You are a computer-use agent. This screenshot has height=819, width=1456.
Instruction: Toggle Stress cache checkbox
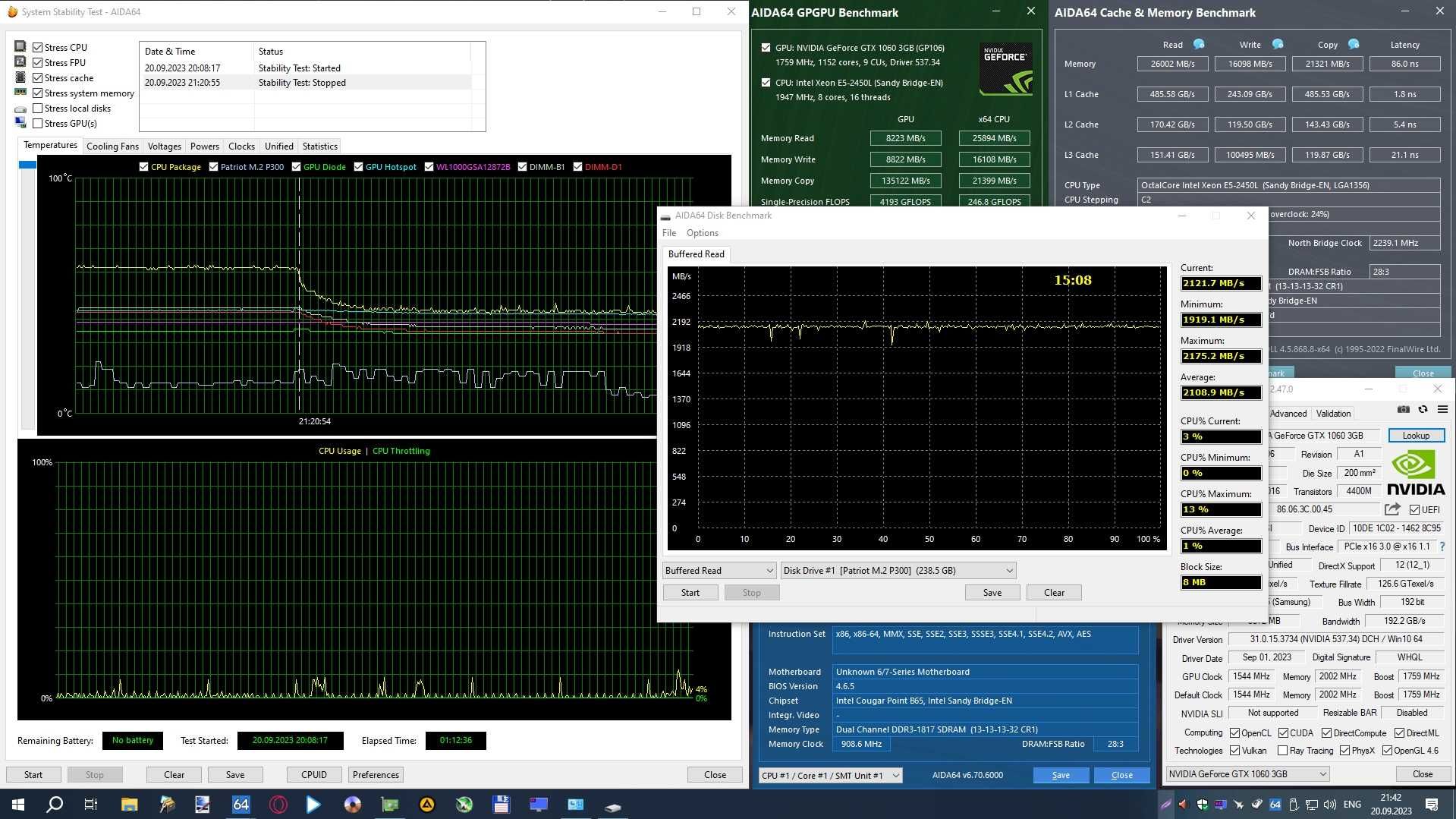[37, 77]
